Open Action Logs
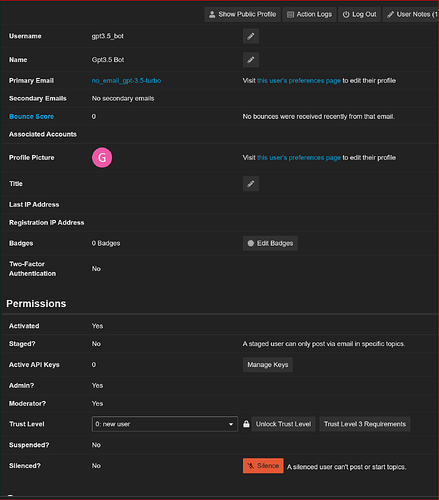This screenshot has height=500, width=439. pyautogui.click(x=309, y=14)
